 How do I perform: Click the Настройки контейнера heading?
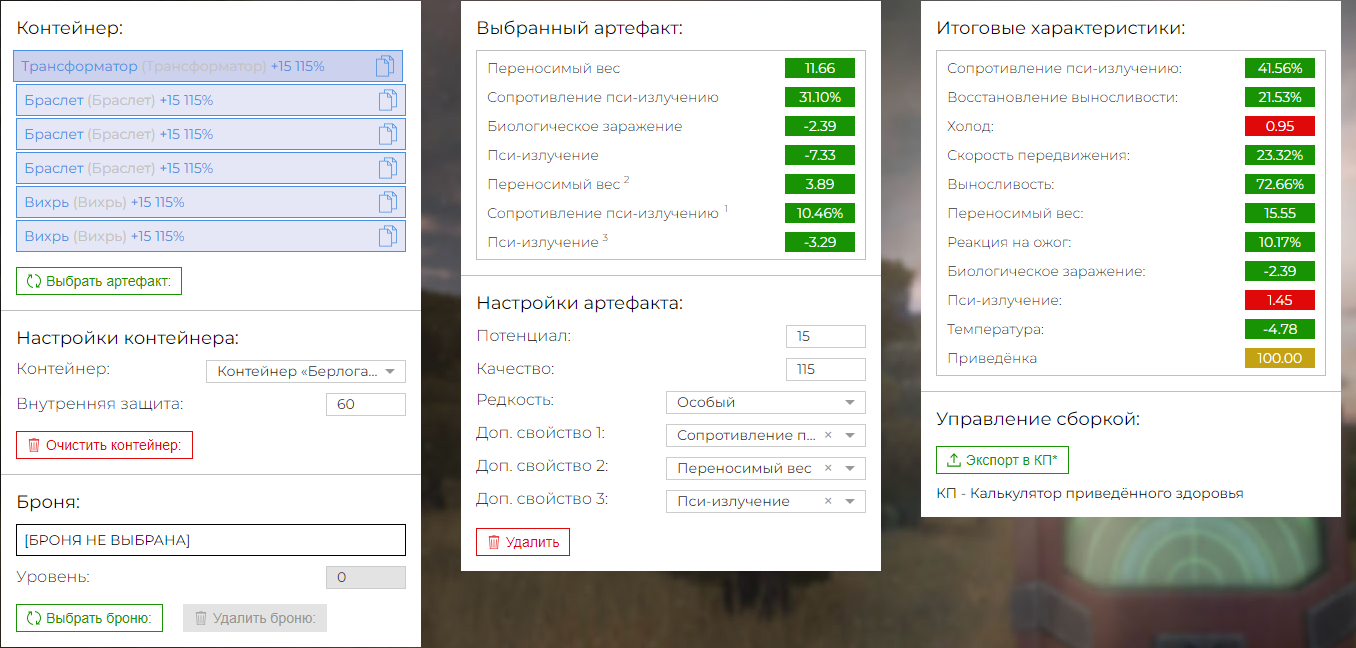pos(128,338)
